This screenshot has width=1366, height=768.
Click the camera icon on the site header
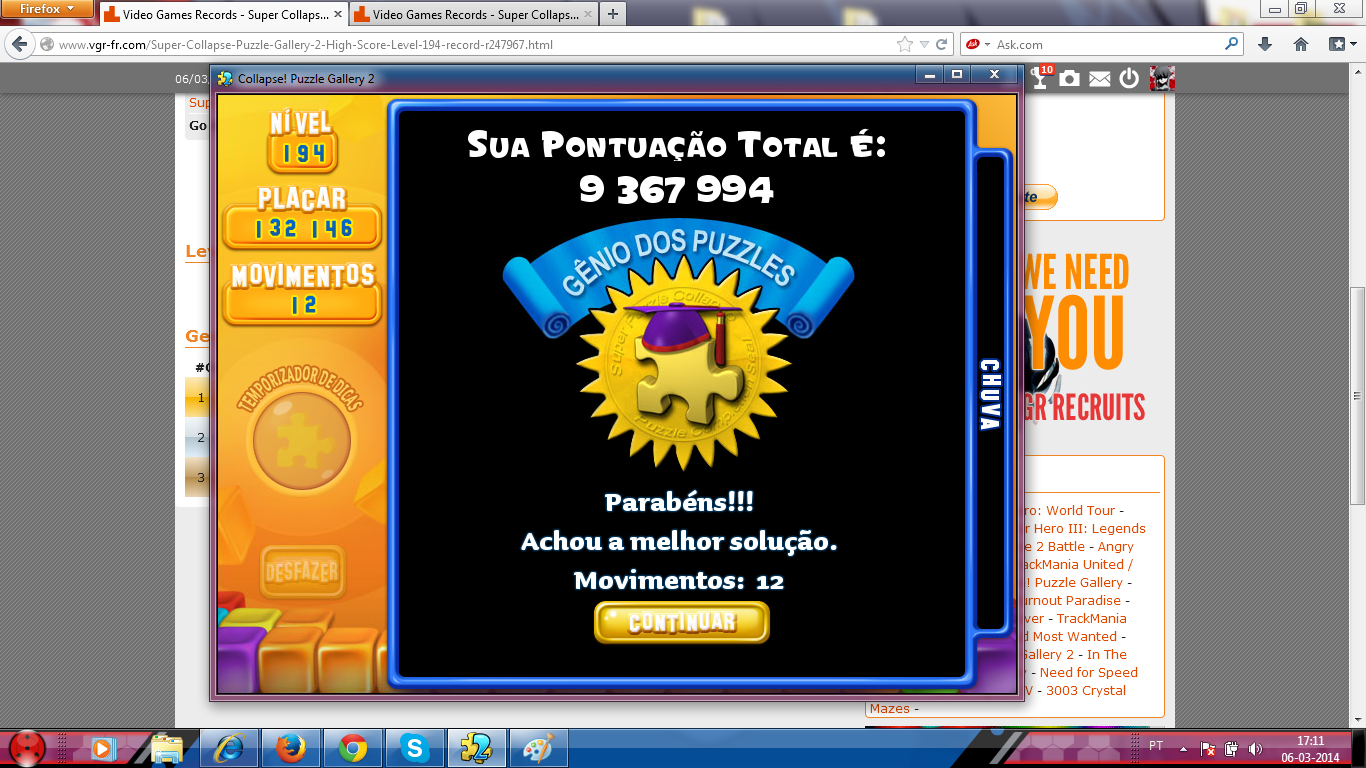click(1070, 79)
